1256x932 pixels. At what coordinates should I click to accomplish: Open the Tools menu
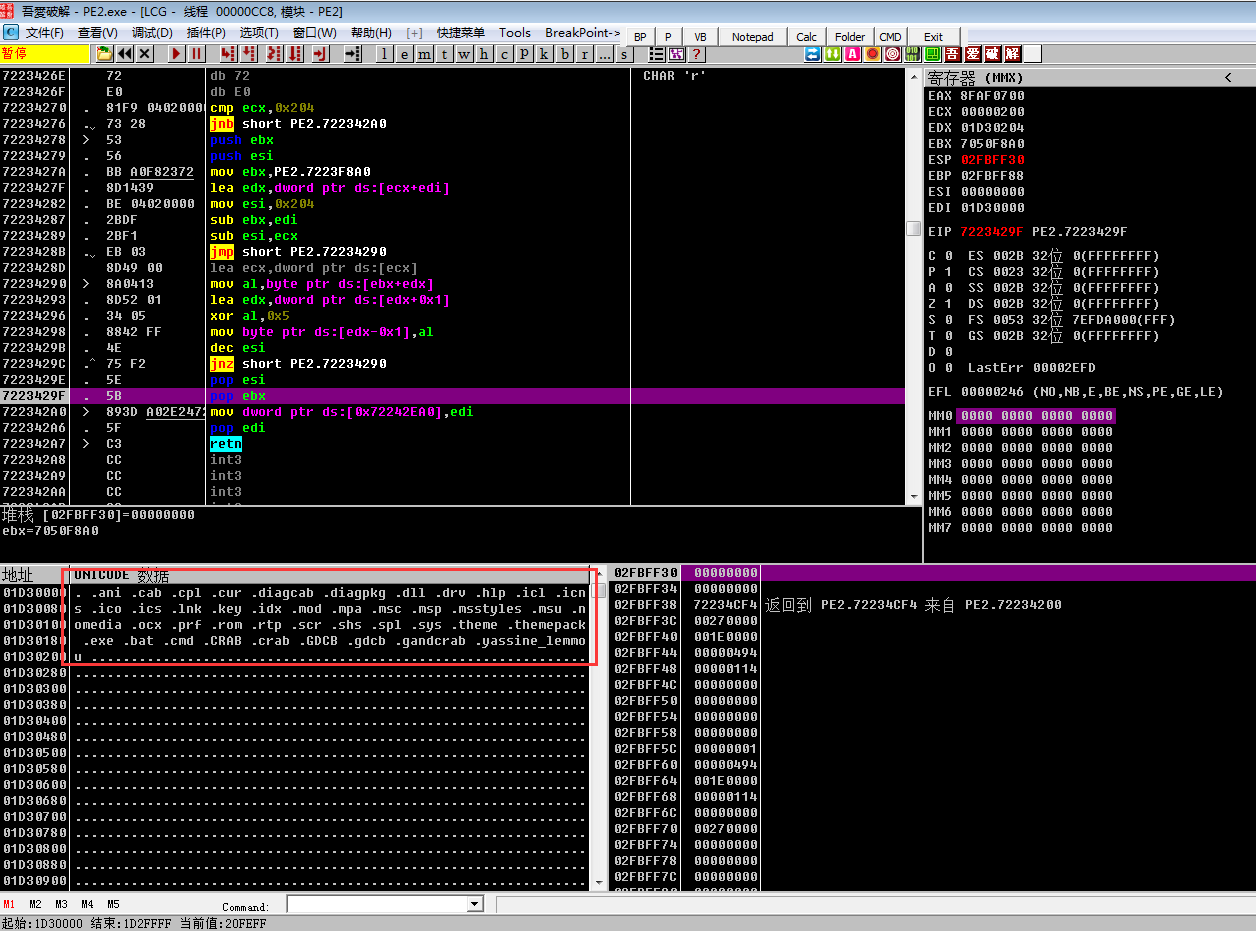[x=515, y=33]
